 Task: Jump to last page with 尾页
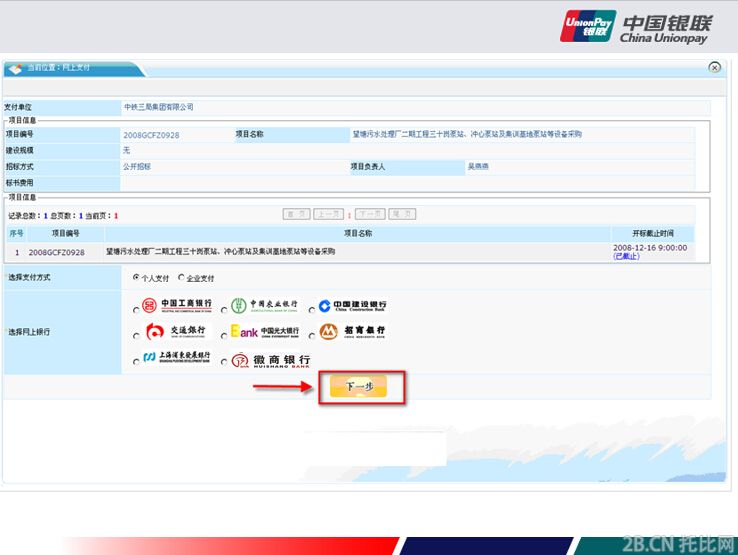tap(402, 214)
